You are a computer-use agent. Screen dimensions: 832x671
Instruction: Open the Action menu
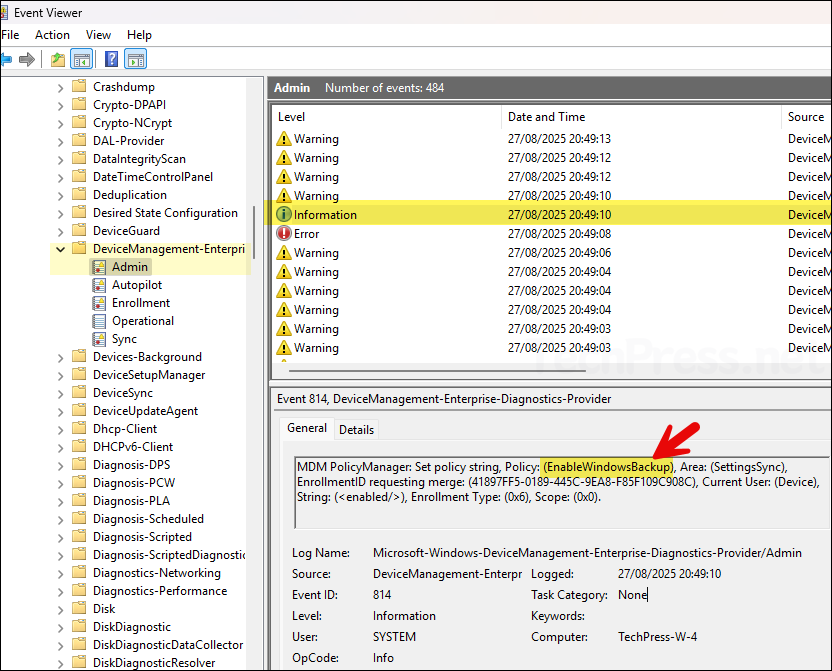point(53,35)
